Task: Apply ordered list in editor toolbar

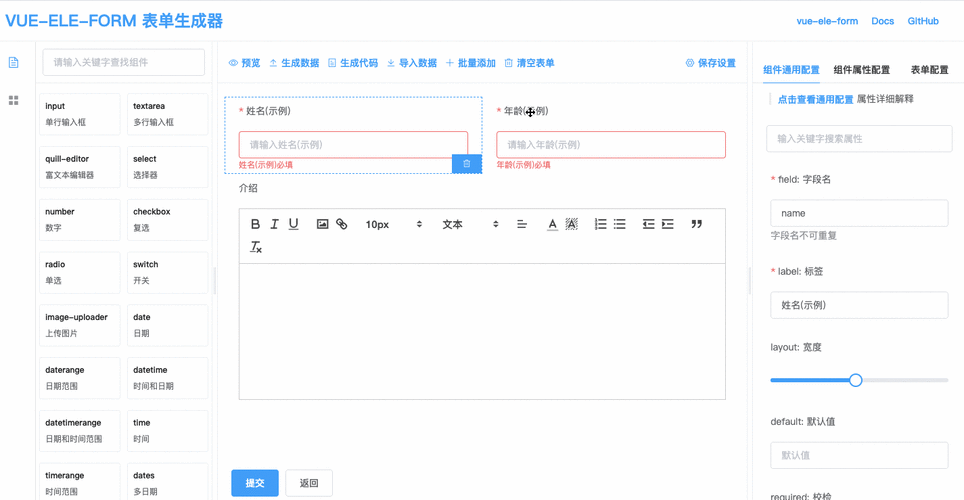Action: tap(601, 224)
